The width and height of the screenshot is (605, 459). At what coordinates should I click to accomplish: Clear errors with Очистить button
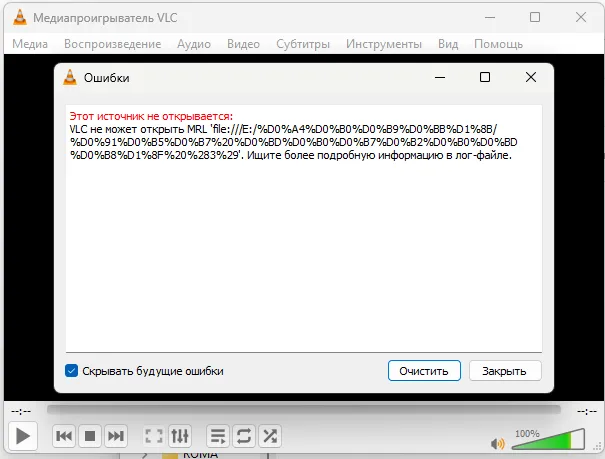click(x=424, y=371)
